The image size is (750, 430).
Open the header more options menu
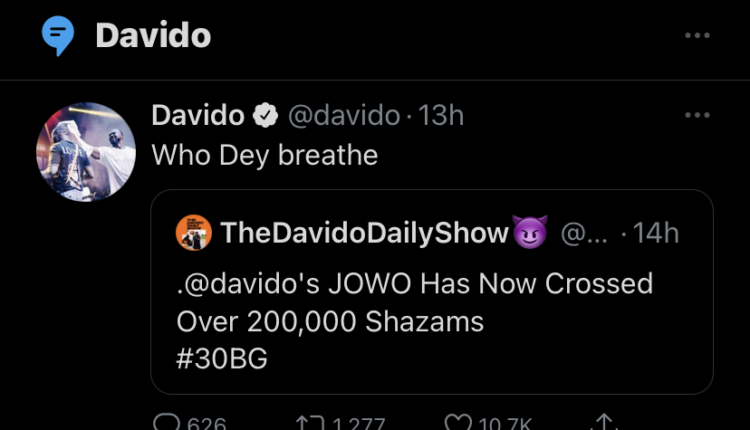tap(696, 36)
